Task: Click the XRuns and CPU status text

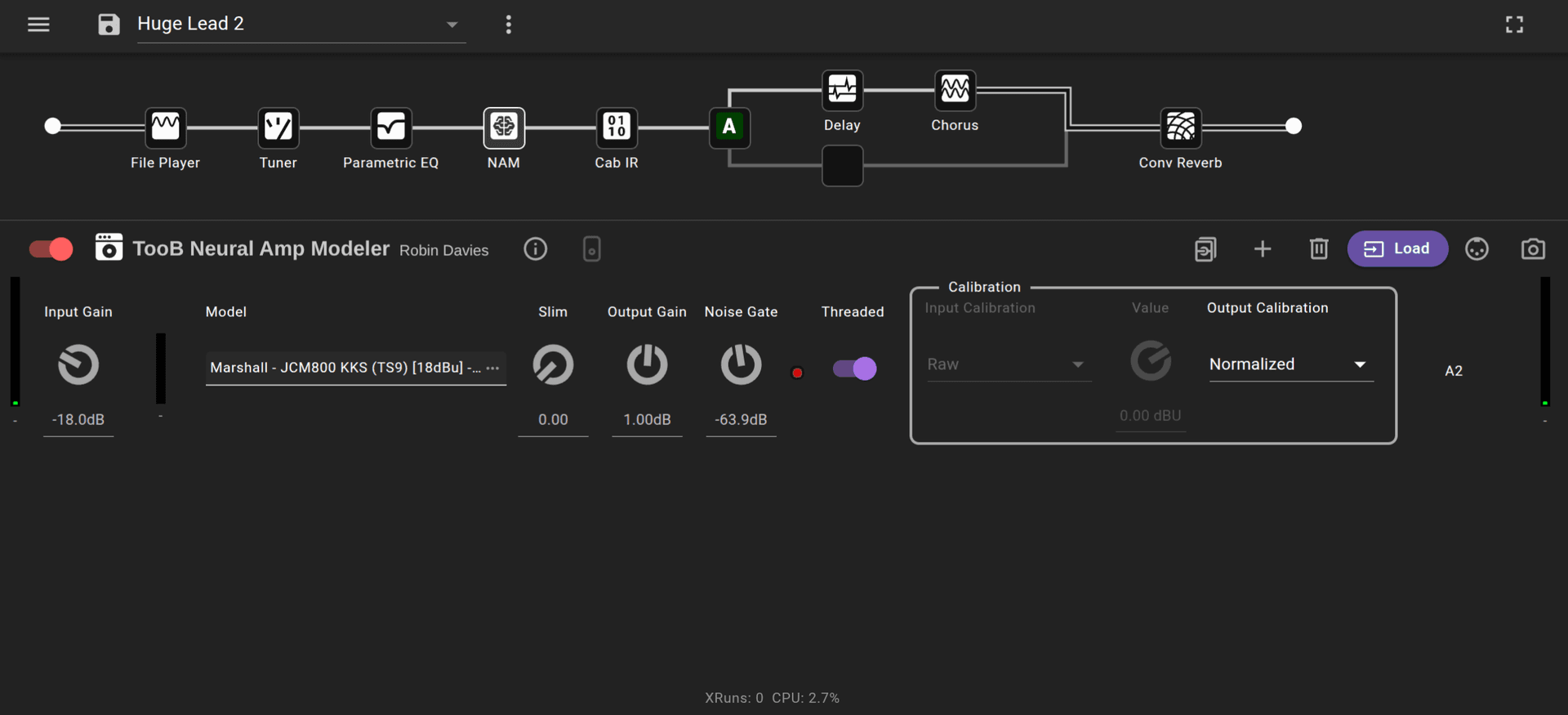Action: tap(773, 698)
